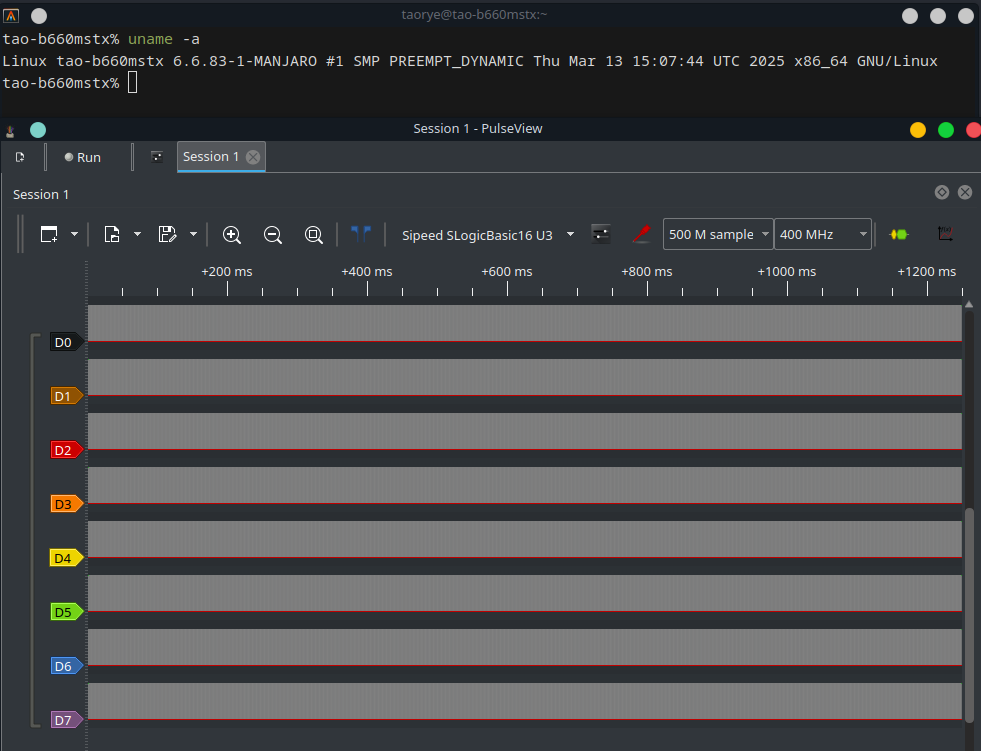Select the D0 channel label

64,342
